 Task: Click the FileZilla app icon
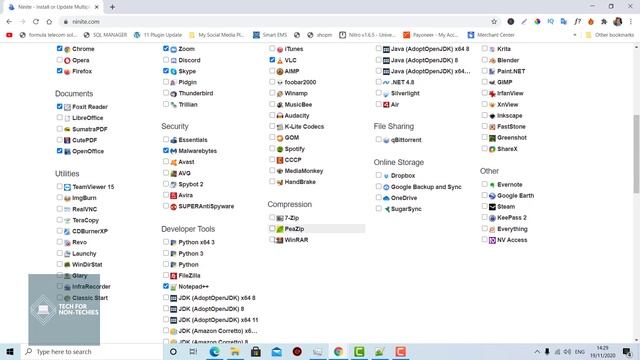[173, 276]
